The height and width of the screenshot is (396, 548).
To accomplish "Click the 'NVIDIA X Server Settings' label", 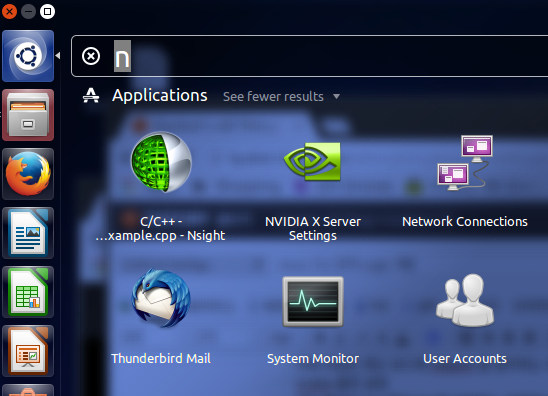I will click(x=313, y=229).
